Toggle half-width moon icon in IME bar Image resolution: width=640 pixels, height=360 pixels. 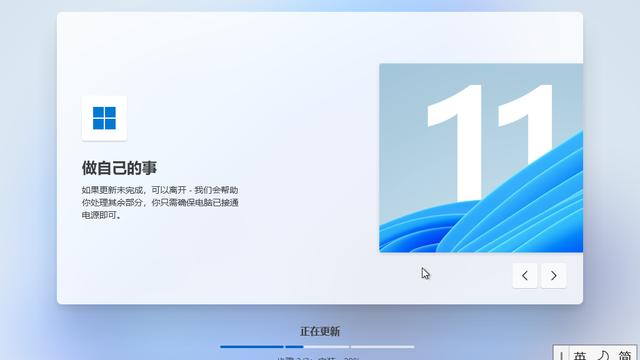[x=602, y=356]
